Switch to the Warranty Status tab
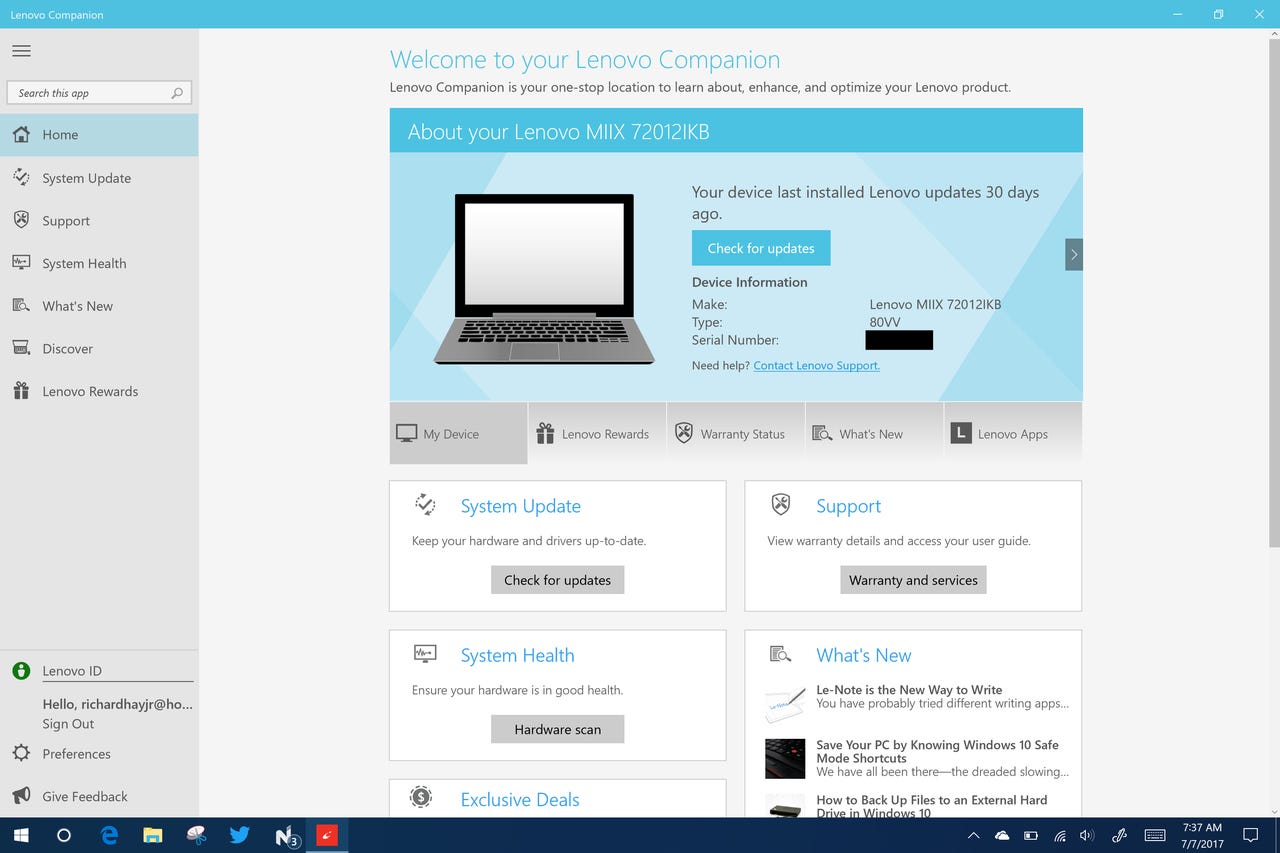The image size is (1280, 853). [735, 433]
